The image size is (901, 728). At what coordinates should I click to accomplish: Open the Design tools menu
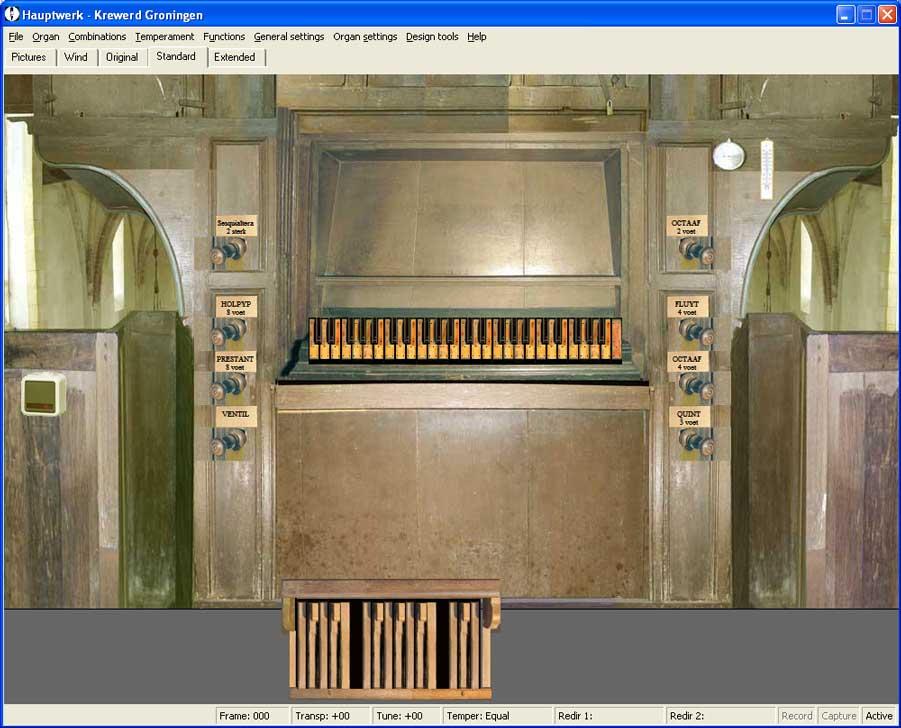pyautogui.click(x=432, y=37)
